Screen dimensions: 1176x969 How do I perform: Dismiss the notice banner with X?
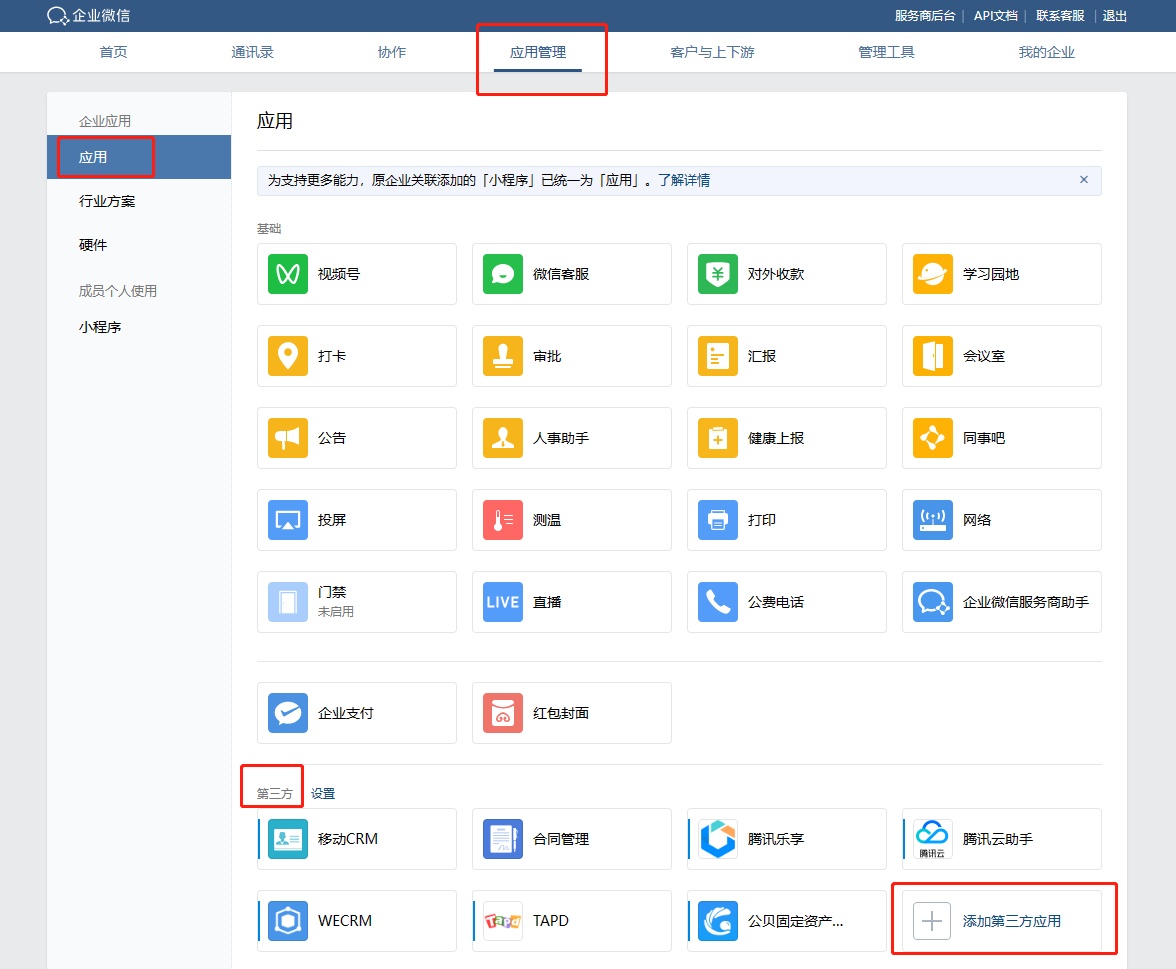(1084, 179)
